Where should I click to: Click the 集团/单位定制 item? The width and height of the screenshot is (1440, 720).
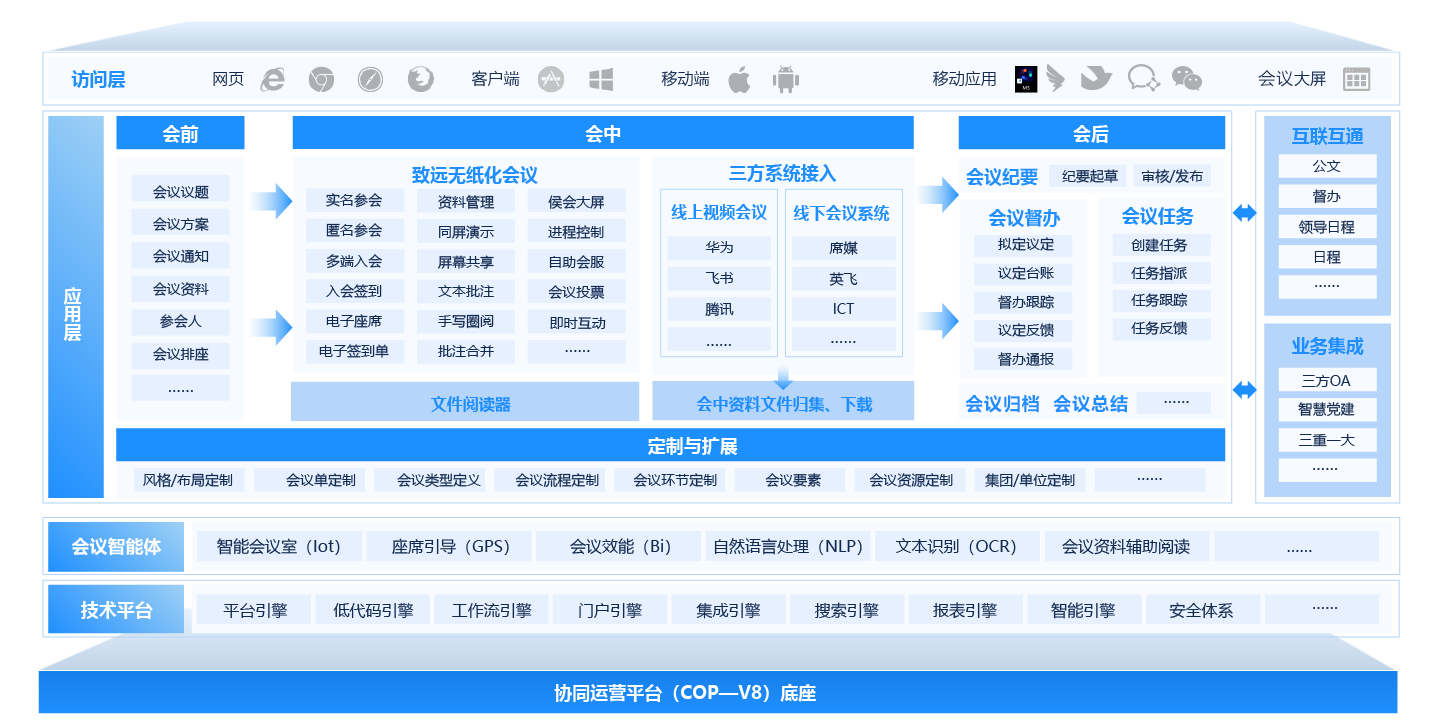pos(1030,480)
